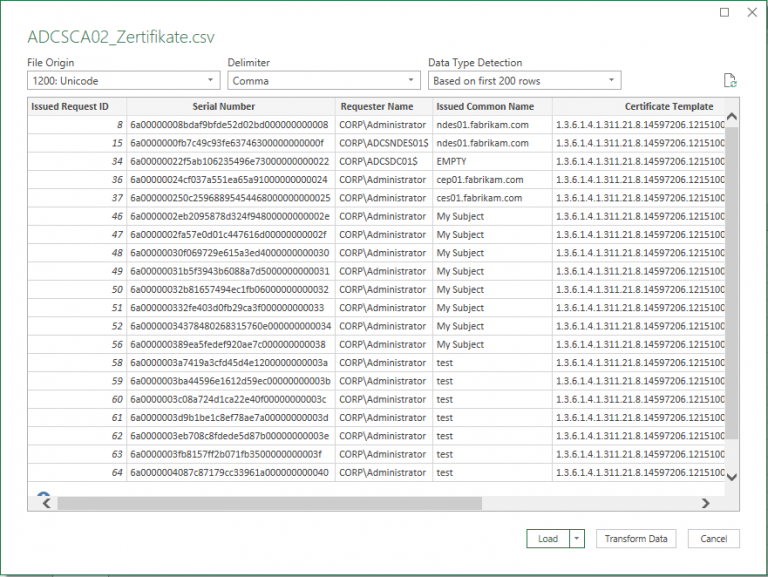This screenshot has width=768, height=577.
Task: Click the request ID cell 8
Action: pos(77,125)
